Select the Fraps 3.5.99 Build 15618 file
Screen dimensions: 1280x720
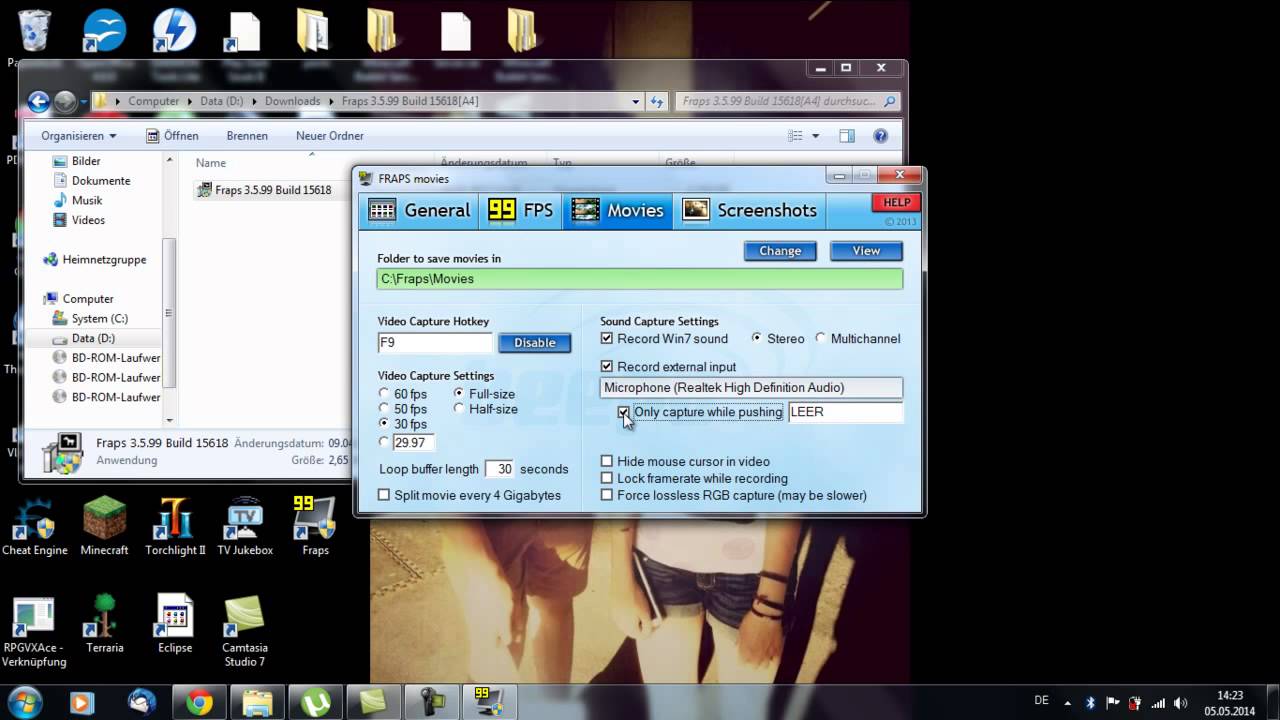point(264,190)
